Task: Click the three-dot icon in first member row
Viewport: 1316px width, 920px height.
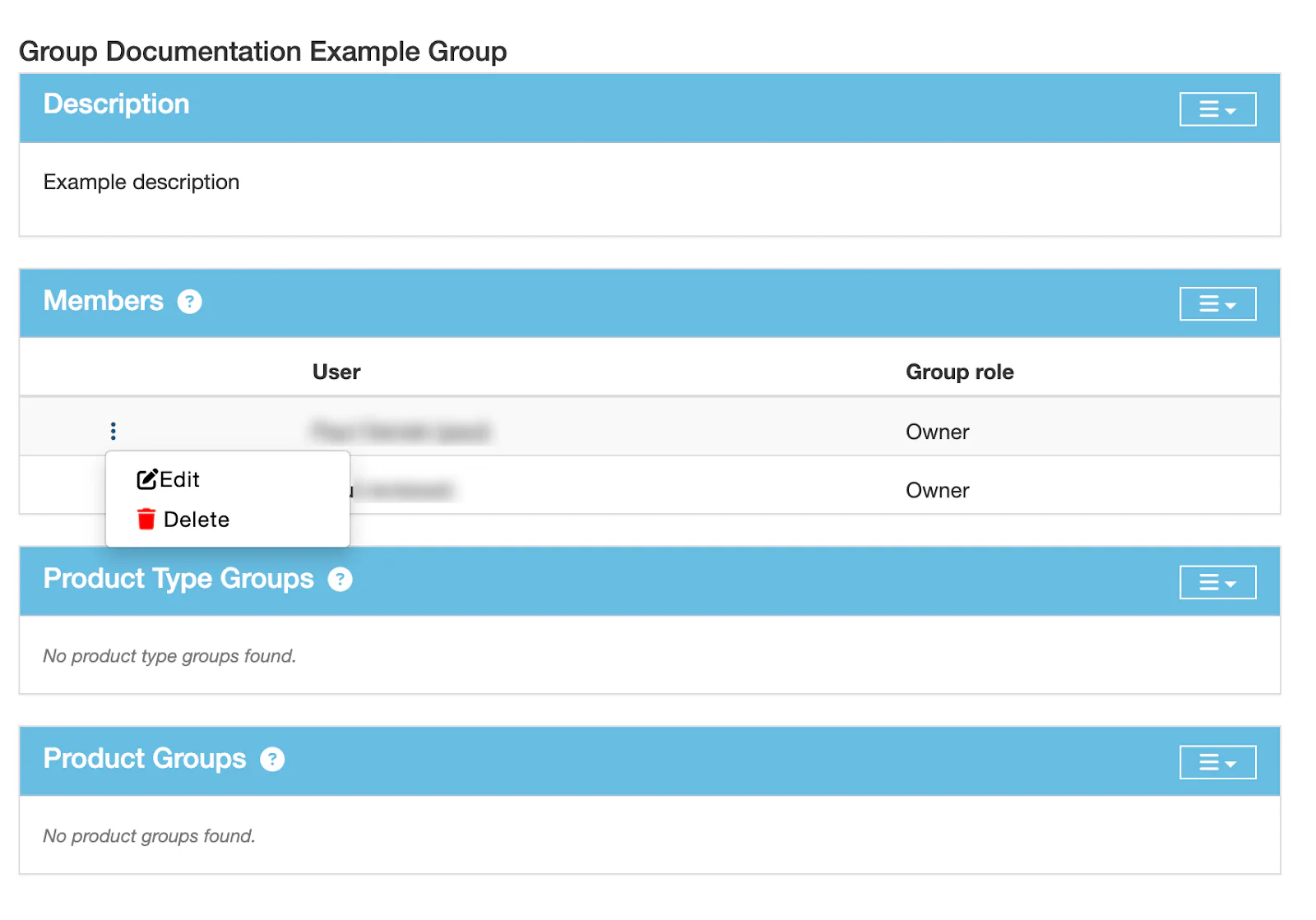Action: (114, 431)
